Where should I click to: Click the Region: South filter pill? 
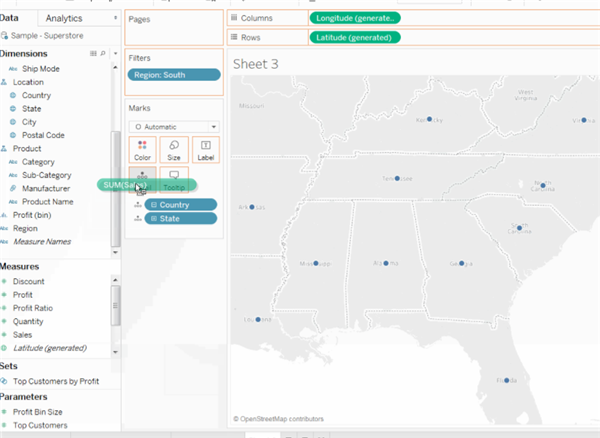174,75
